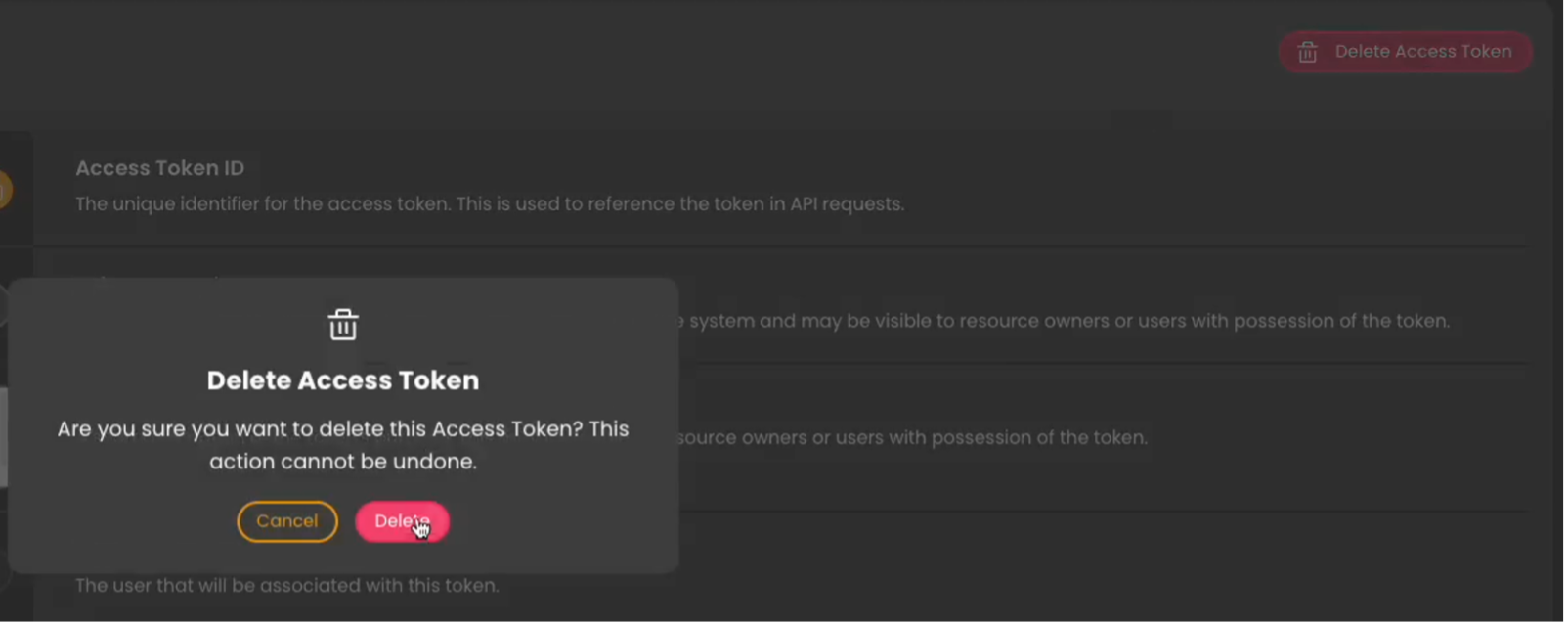The image size is (1568, 624).
Task: Click the light vertical handle on left edge
Action: (x=4, y=437)
